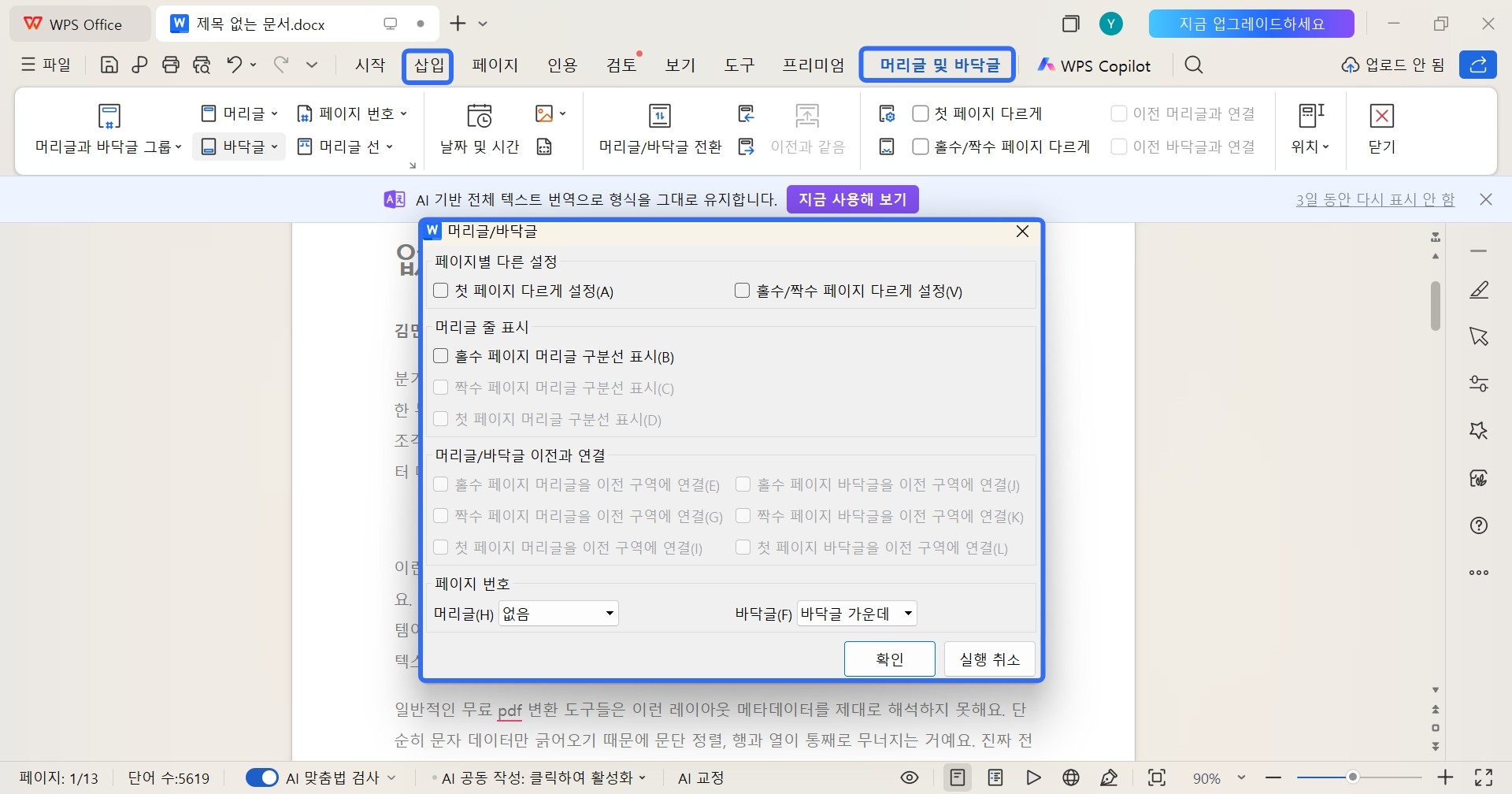Click 지금 업그레이드하세요 button
The image size is (1512, 794).
point(1251,24)
